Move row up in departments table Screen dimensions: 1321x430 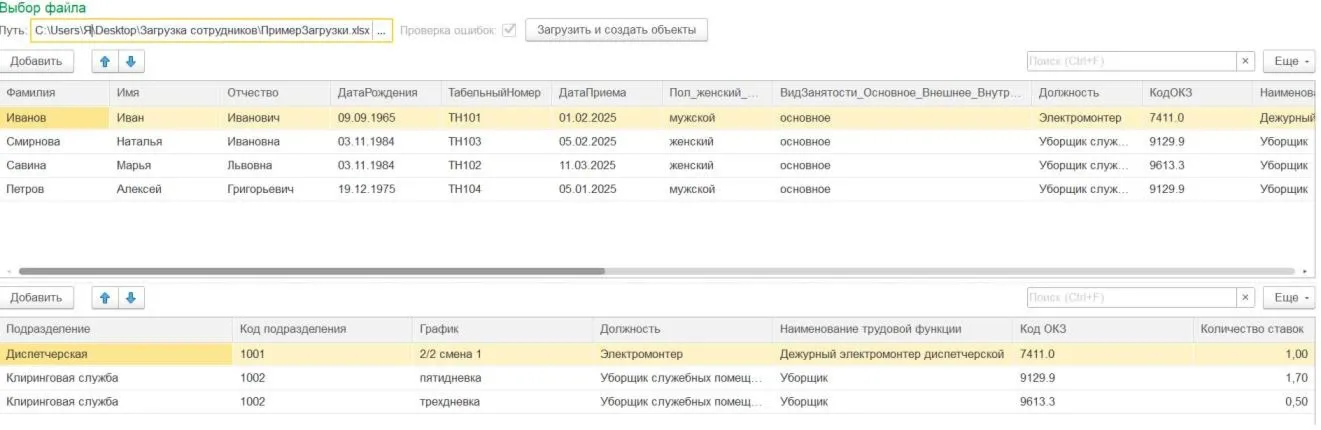pos(105,297)
